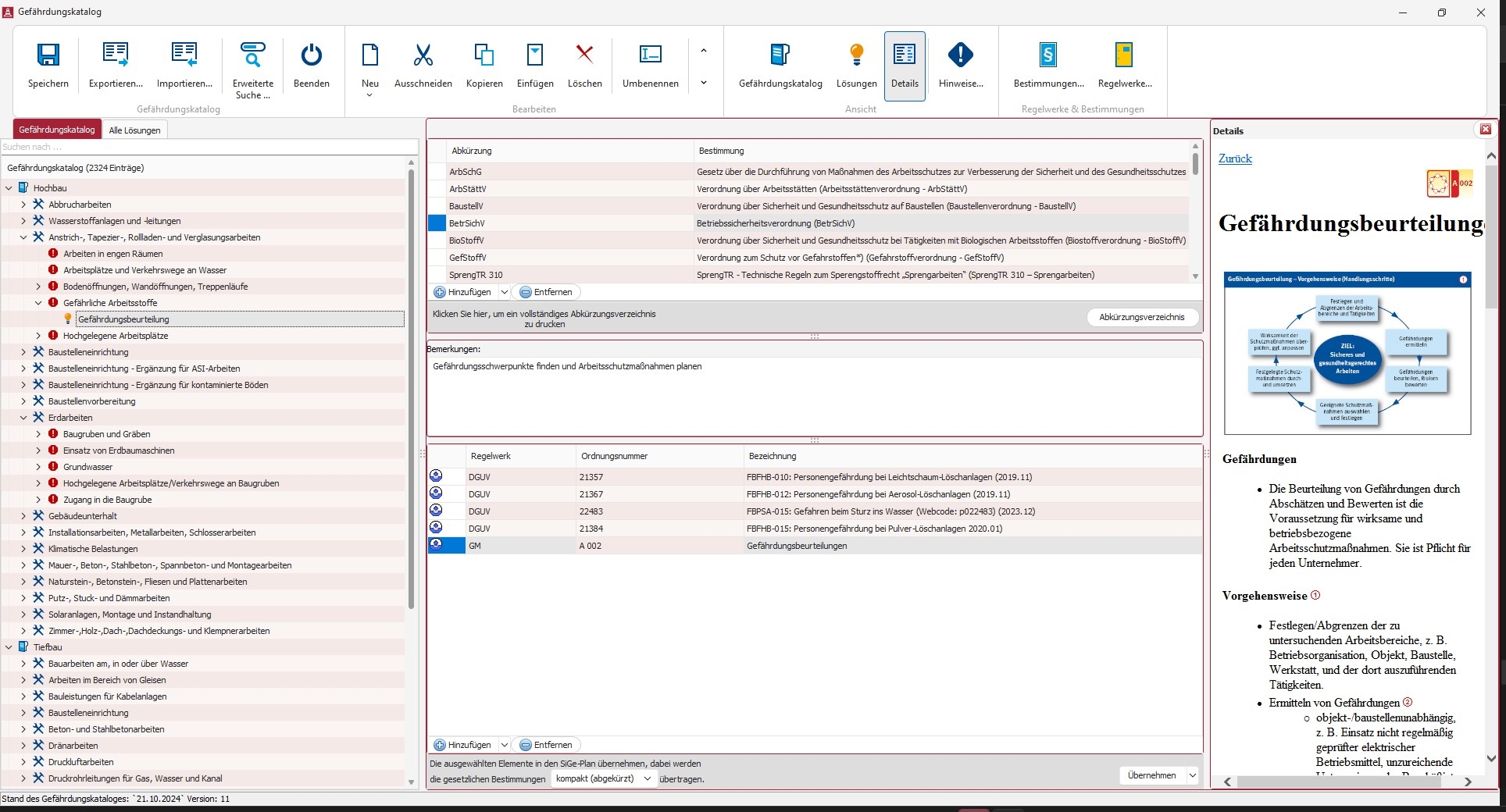
Task: Click the Hochbau catalog icon
Action: pyautogui.click(x=23, y=188)
